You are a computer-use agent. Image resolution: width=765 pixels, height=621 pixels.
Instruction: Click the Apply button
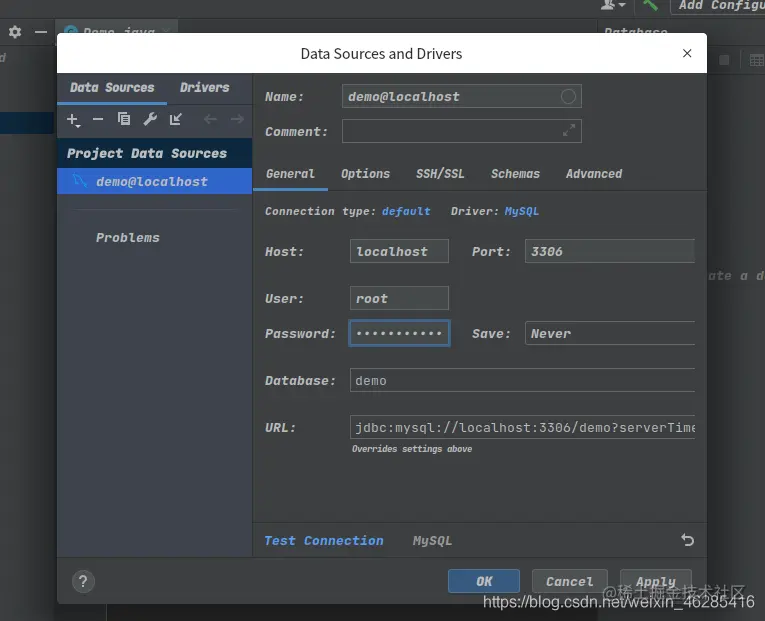click(x=656, y=581)
